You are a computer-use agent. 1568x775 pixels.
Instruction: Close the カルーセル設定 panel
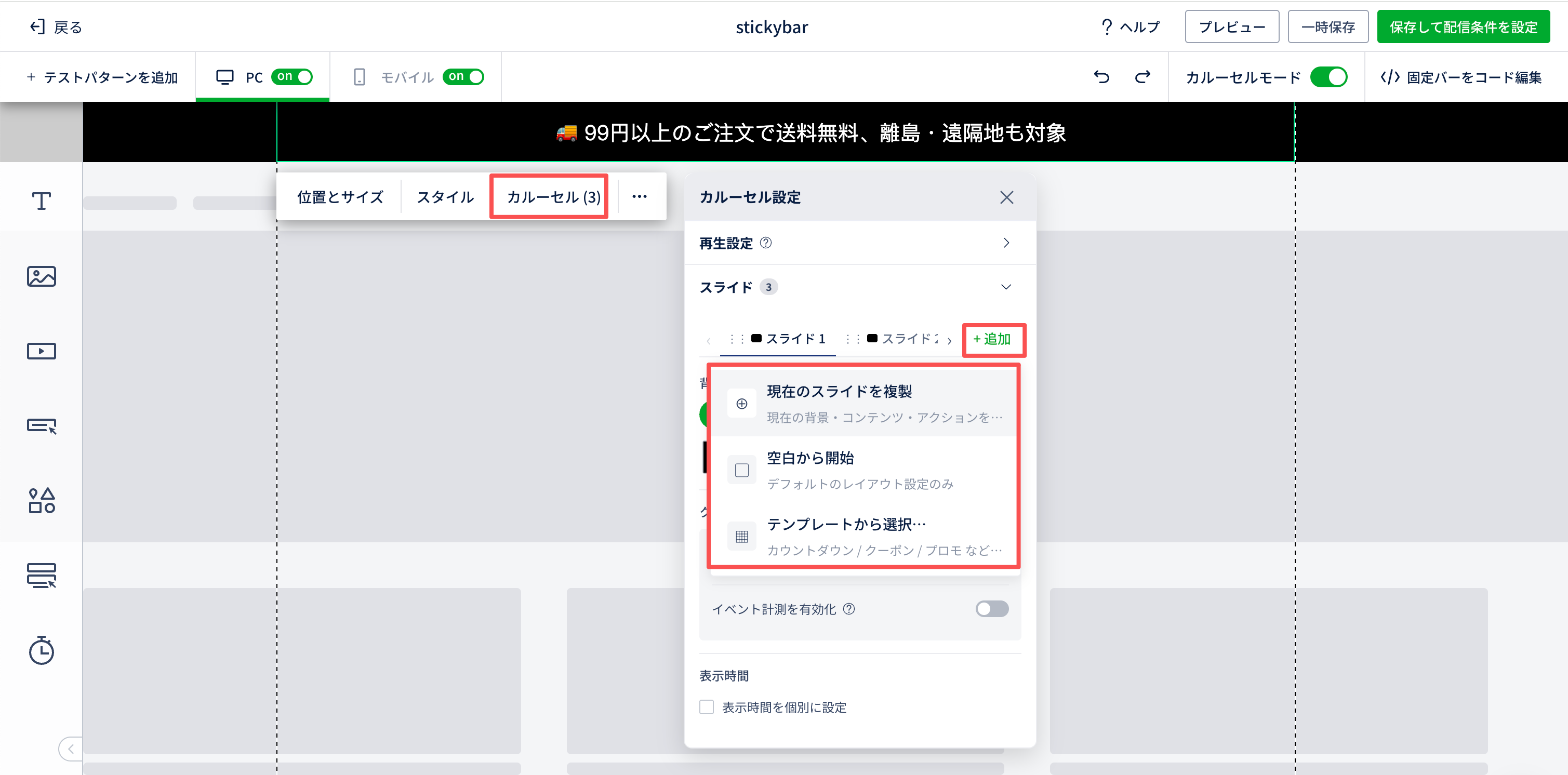click(1007, 197)
